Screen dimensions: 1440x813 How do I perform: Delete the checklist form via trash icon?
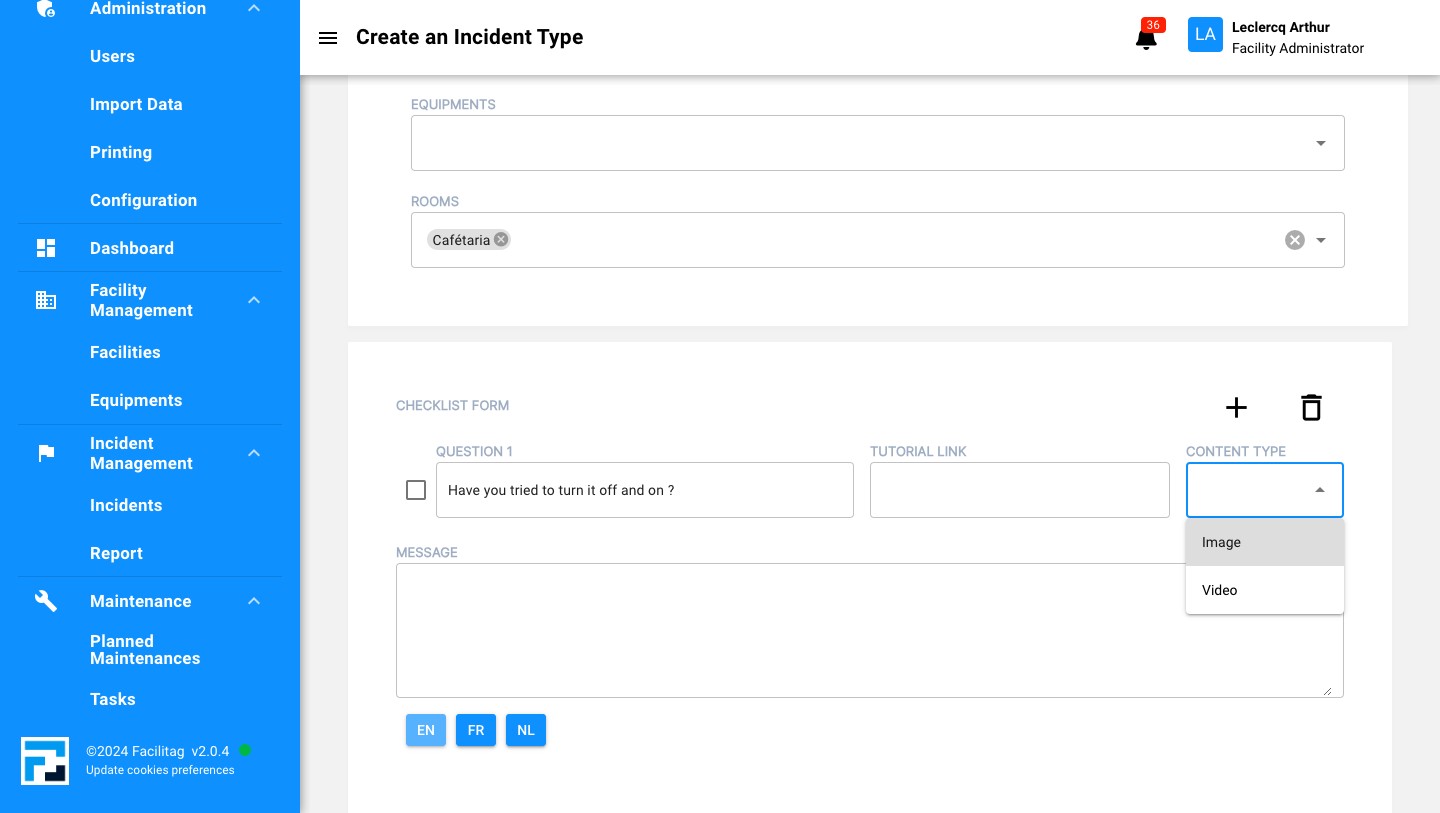pos(1311,408)
